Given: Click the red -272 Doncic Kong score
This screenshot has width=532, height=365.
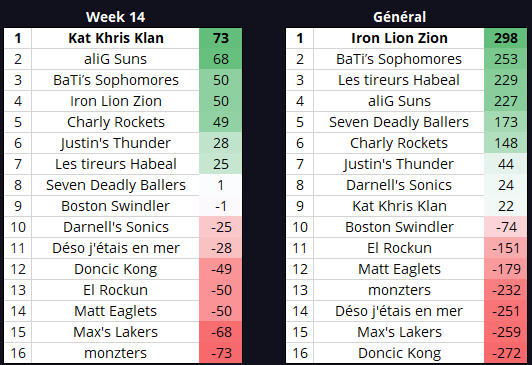Looking at the screenshot, I should [506, 353].
